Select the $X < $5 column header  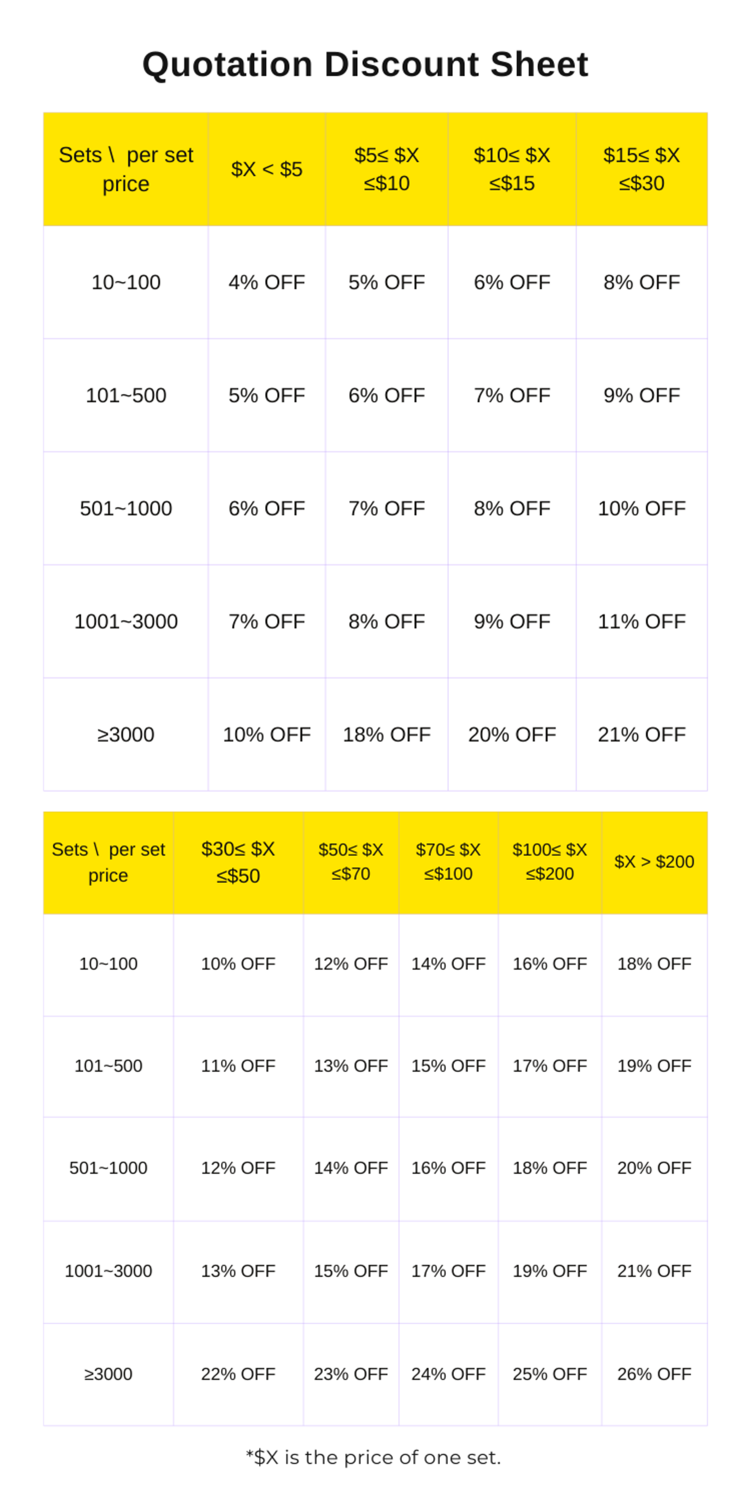coord(267,169)
